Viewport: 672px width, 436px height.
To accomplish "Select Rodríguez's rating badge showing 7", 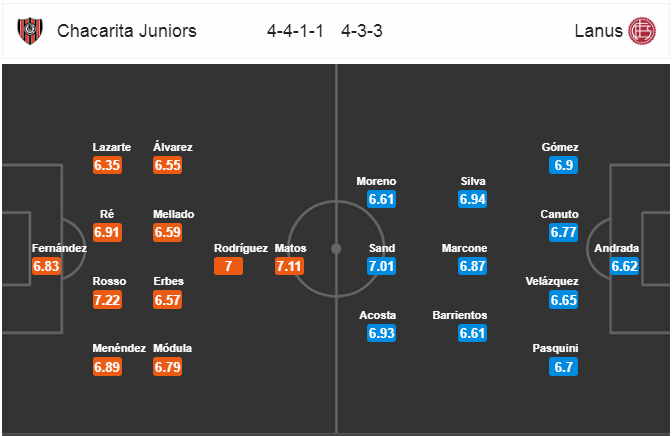I will 228,266.
